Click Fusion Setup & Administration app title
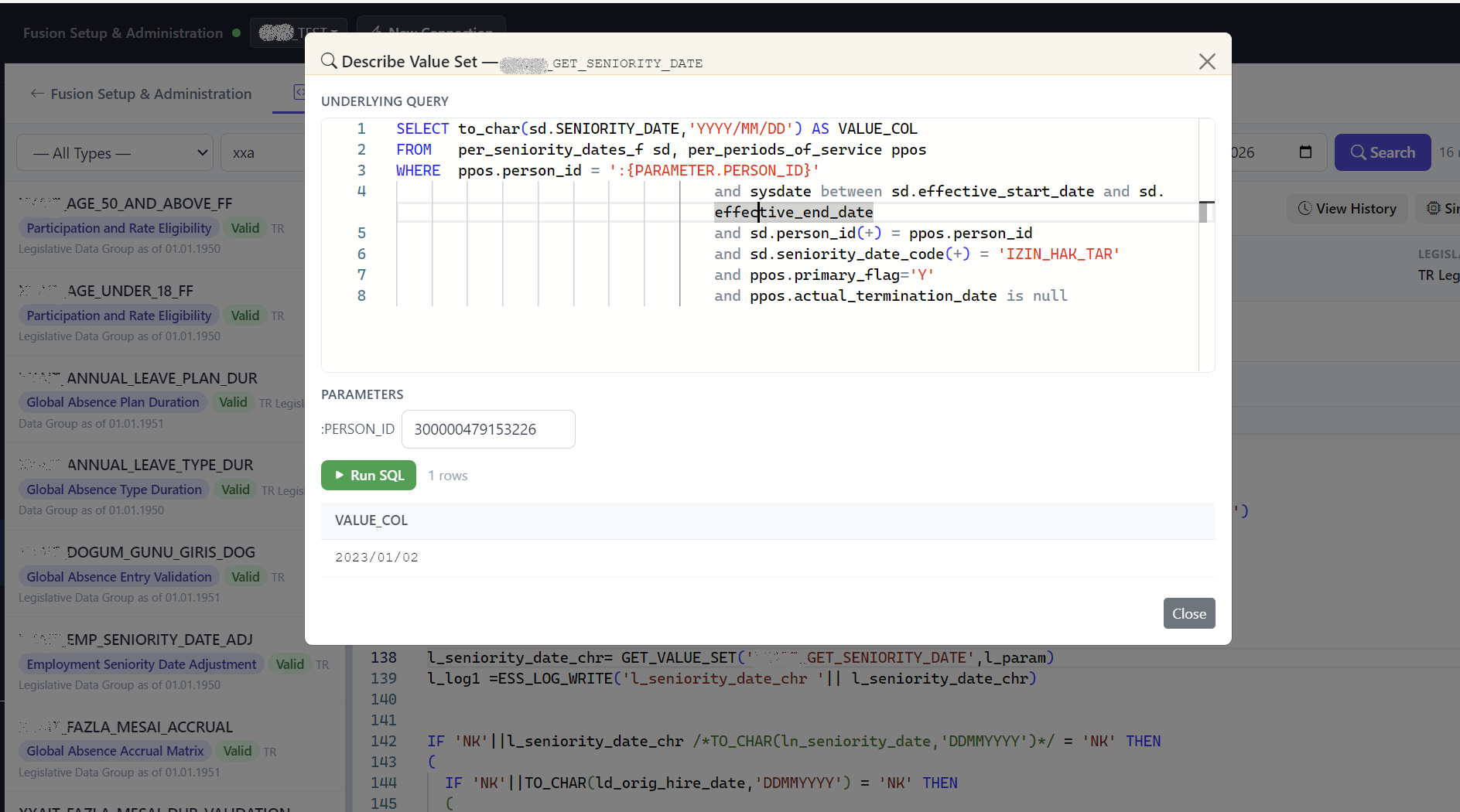This screenshot has width=1460, height=812. click(123, 33)
